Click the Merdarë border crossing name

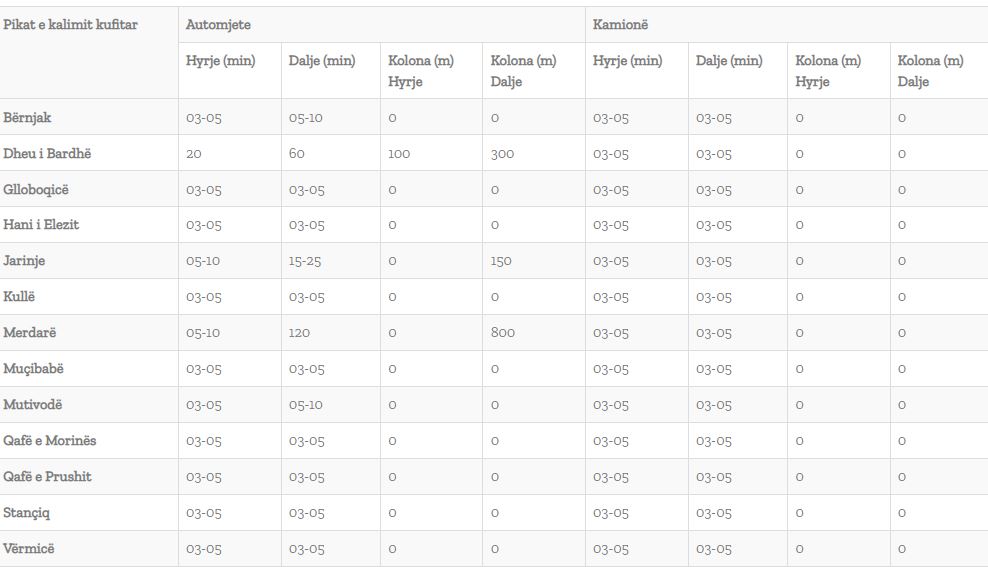30,333
